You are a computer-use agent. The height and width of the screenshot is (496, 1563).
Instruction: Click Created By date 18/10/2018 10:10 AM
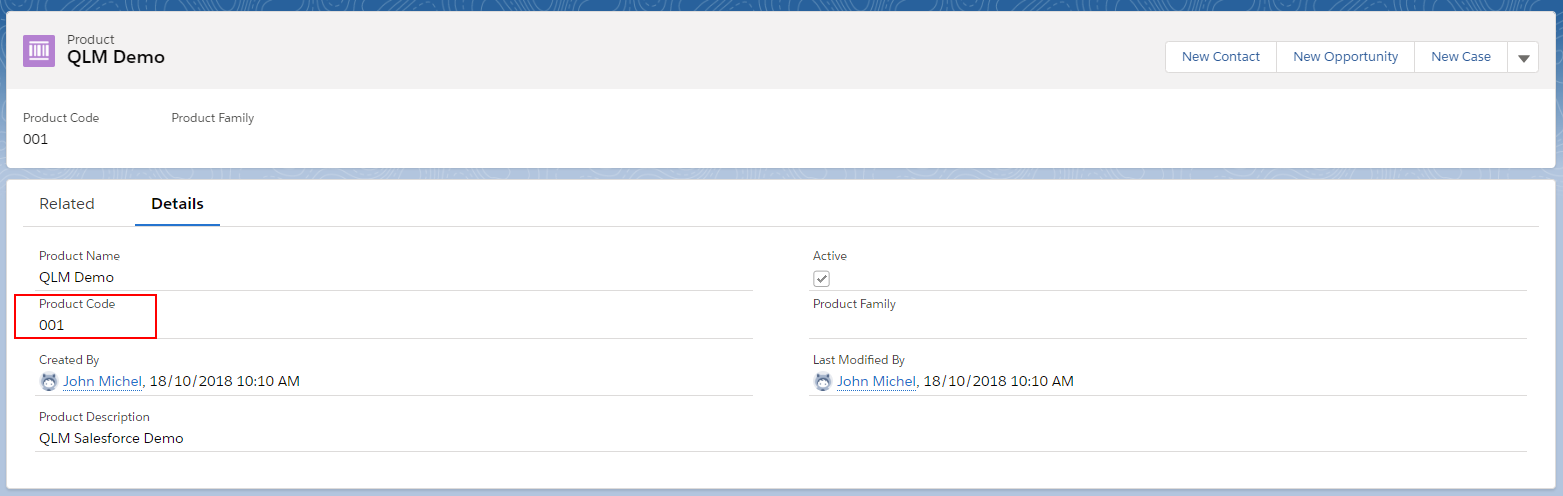tap(225, 381)
